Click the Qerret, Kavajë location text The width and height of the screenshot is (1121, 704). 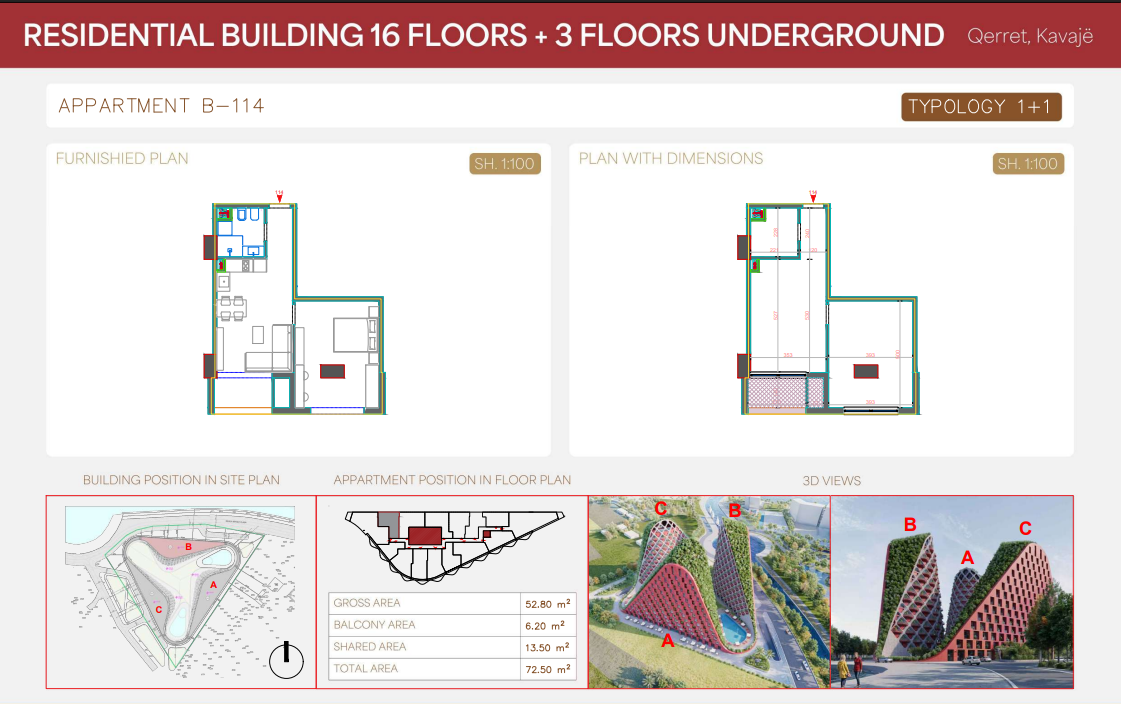coord(1030,37)
